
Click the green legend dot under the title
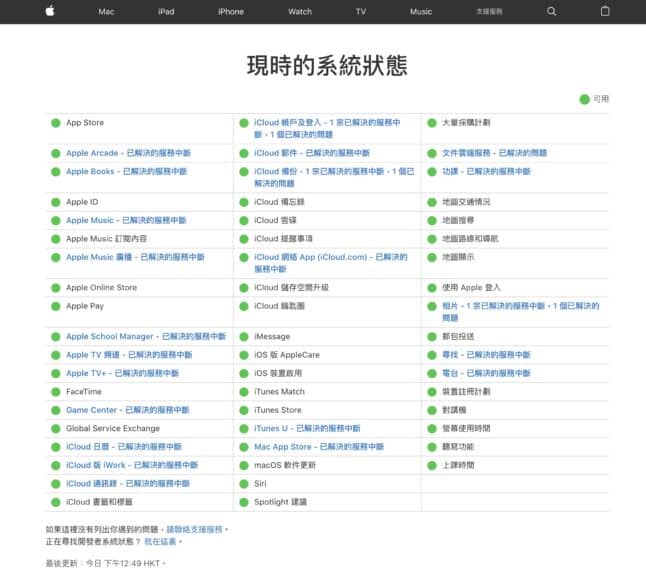pos(584,99)
